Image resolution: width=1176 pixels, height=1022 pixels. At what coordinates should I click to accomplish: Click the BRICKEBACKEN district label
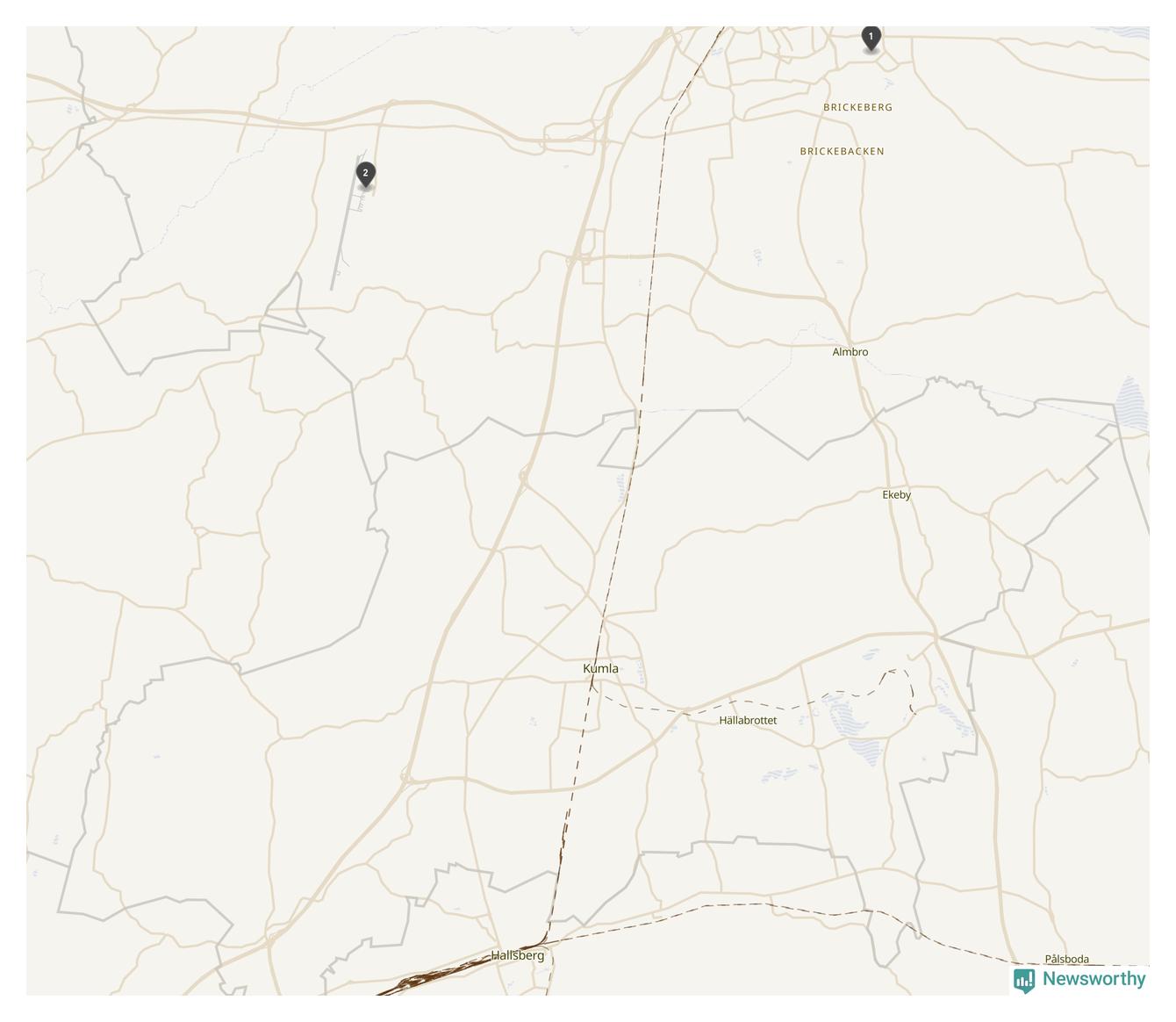pyautogui.click(x=842, y=151)
